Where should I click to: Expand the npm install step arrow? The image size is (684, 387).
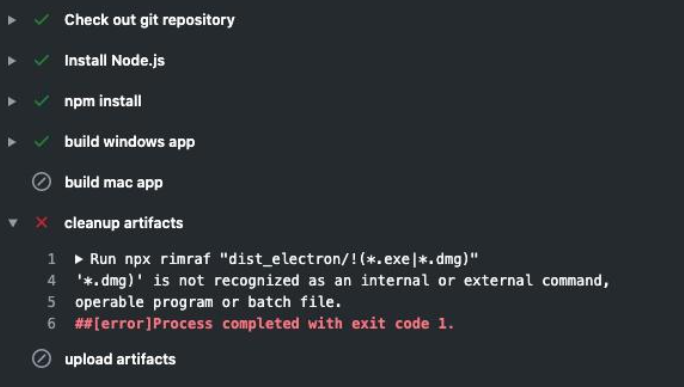[x=12, y=101]
